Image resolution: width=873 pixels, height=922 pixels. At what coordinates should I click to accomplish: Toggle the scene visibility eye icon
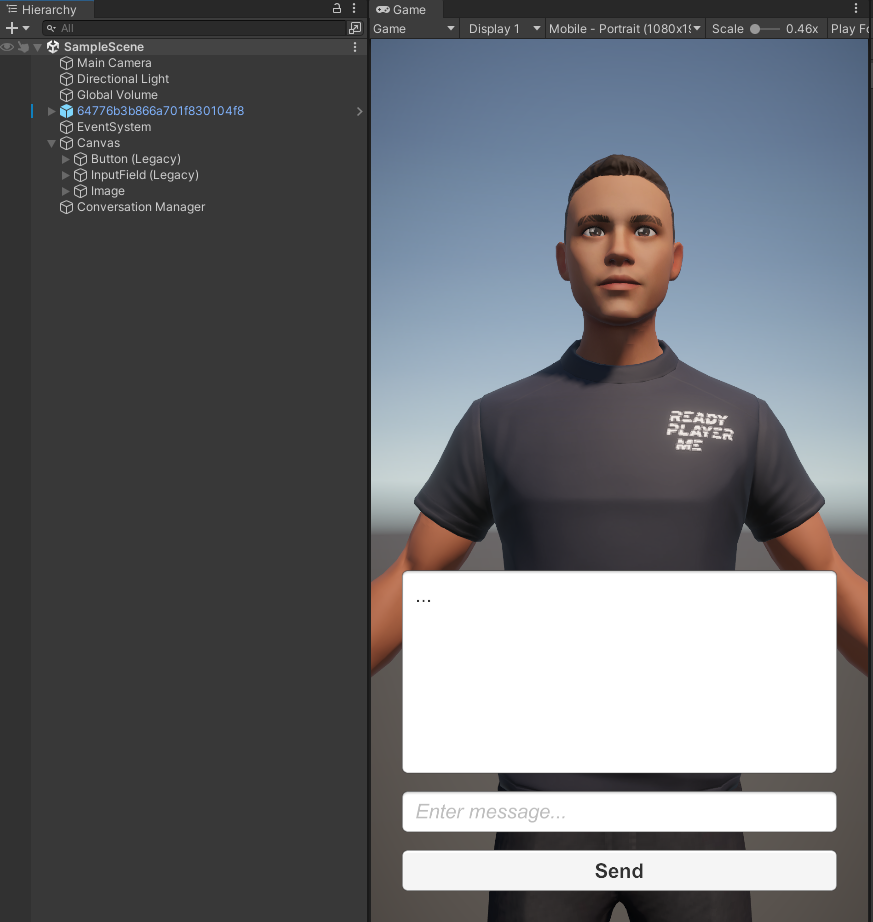[x=8, y=46]
